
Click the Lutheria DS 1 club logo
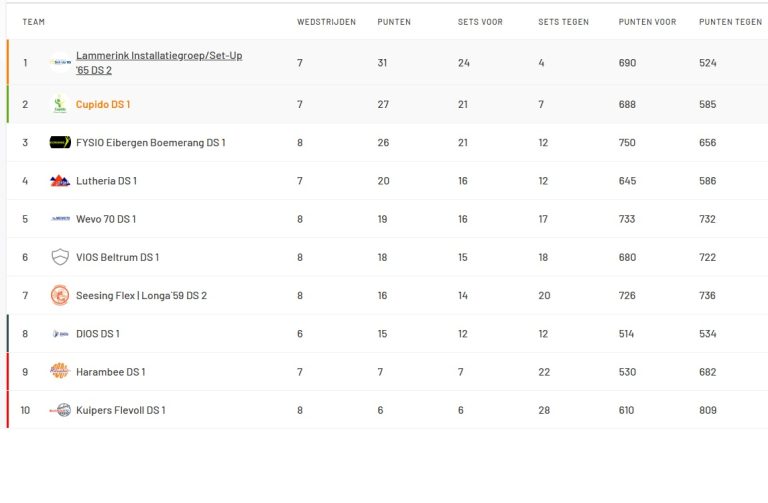(60, 181)
